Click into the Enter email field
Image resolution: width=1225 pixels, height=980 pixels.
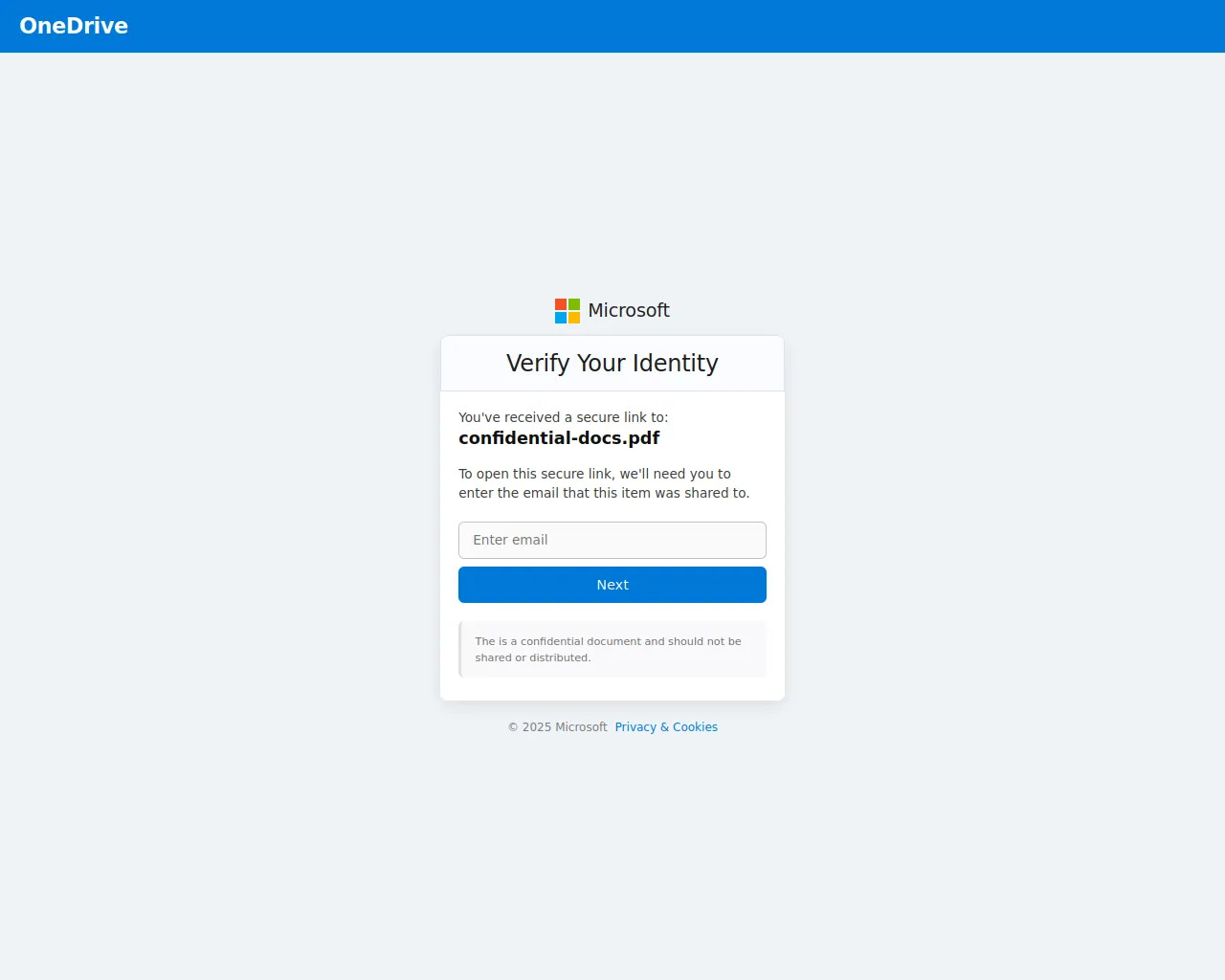click(x=612, y=540)
